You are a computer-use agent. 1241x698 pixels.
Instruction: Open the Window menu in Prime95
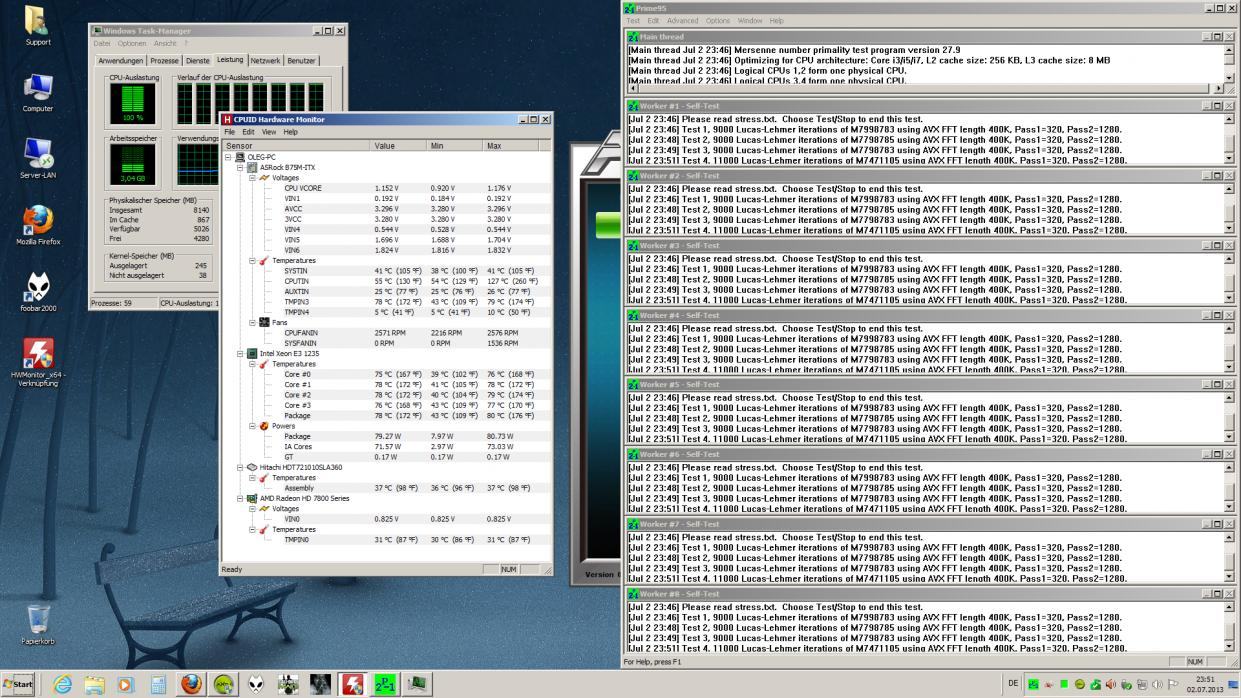coord(750,21)
